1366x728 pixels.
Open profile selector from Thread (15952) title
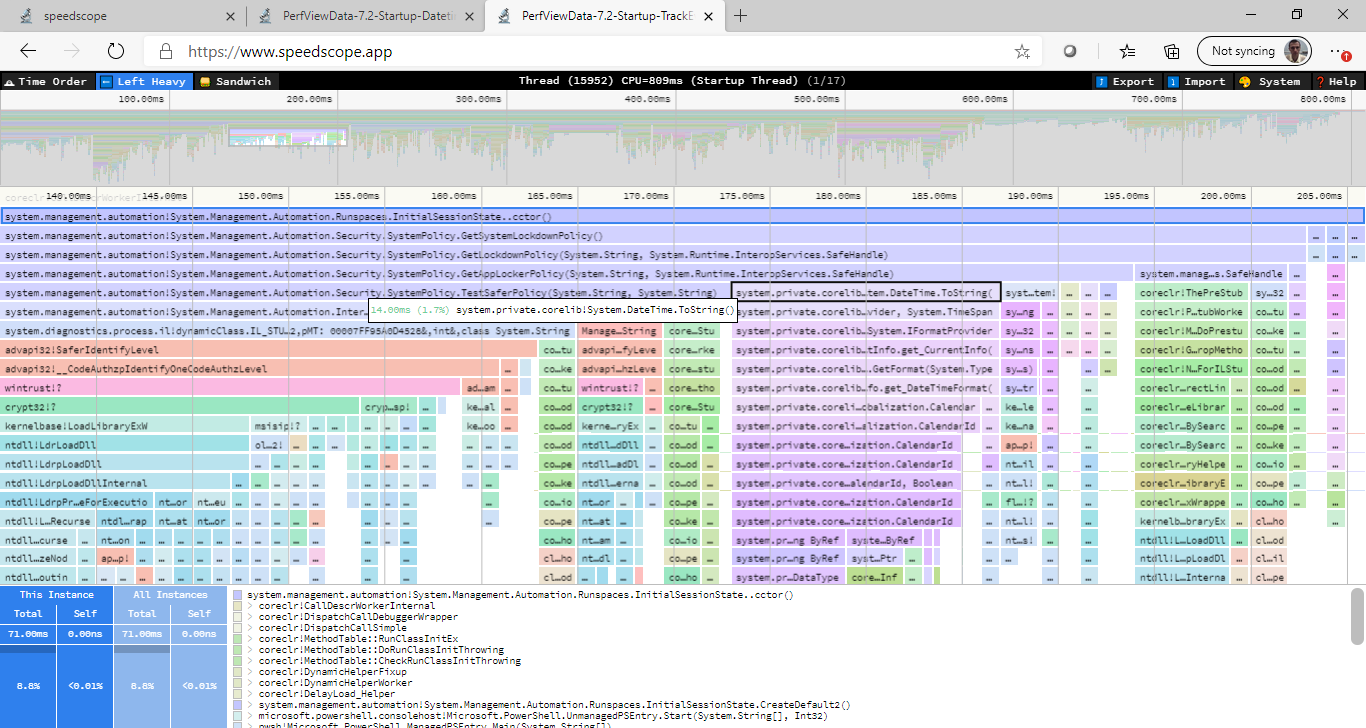pos(682,81)
